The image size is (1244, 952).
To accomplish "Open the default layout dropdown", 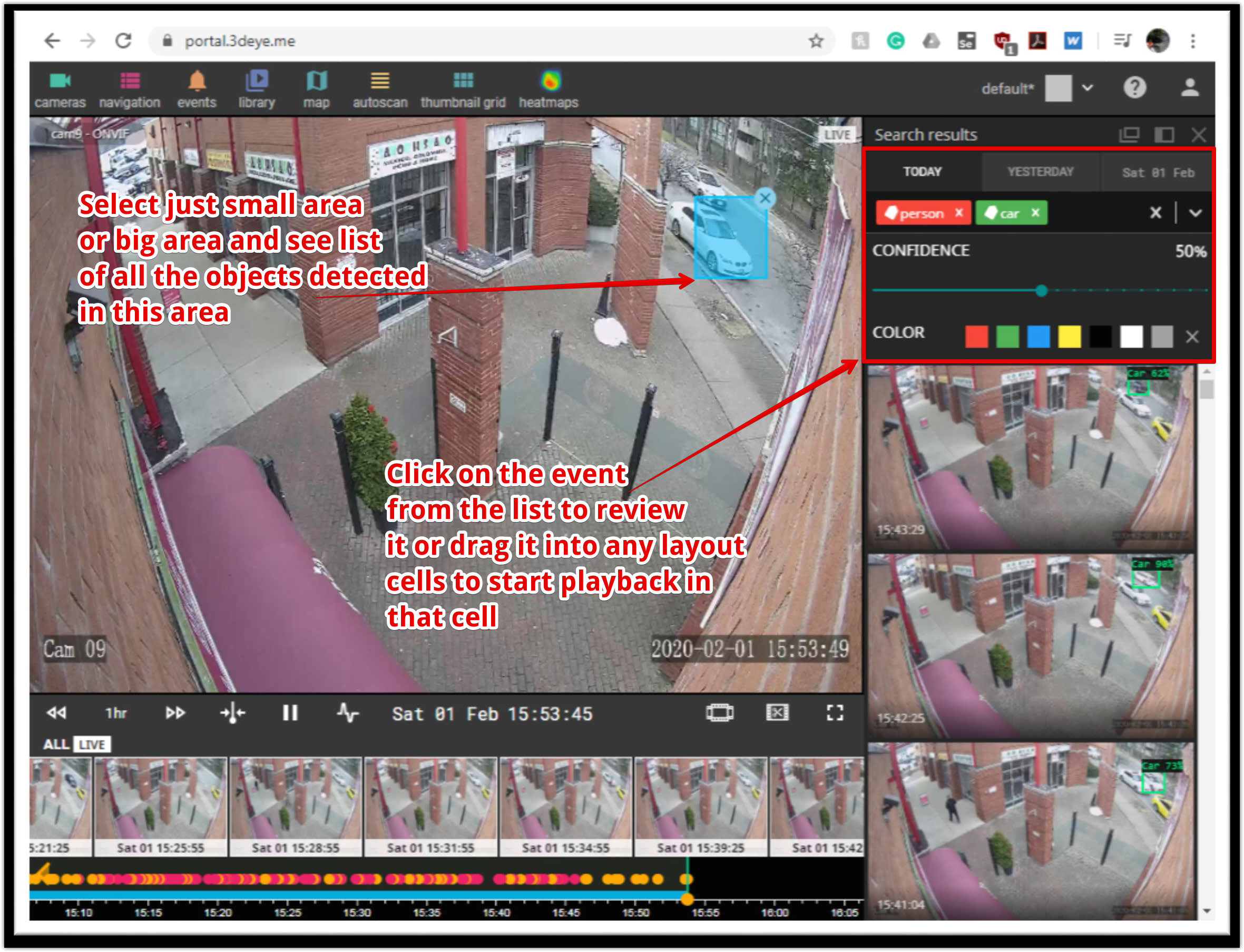I will [1087, 88].
